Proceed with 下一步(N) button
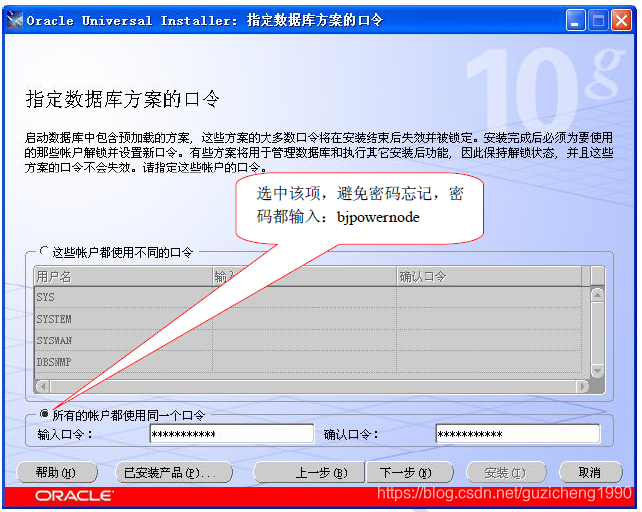 (x=409, y=473)
